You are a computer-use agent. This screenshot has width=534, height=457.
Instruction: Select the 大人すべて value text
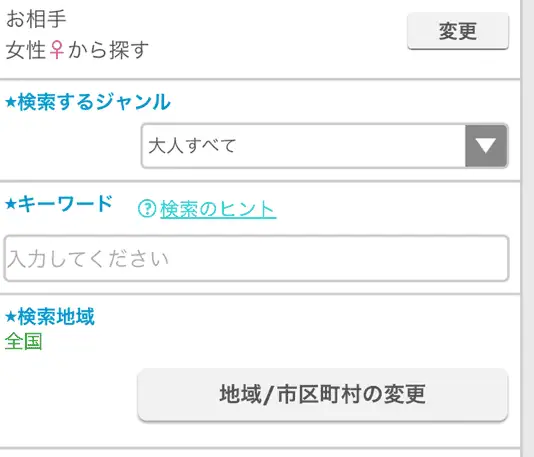tap(192, 146)
